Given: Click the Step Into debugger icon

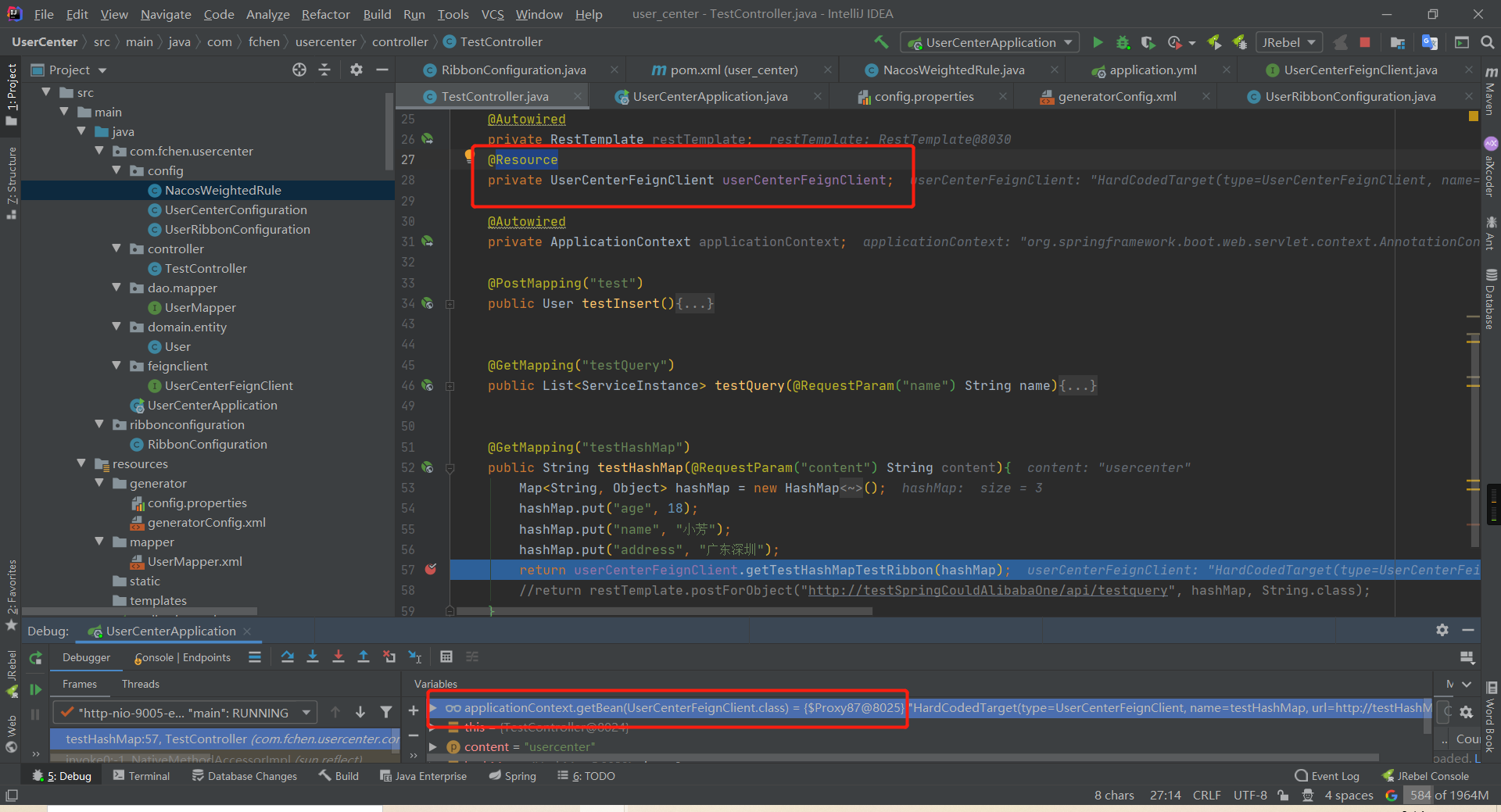Looking at the screenshot, I should pos(313,657).
